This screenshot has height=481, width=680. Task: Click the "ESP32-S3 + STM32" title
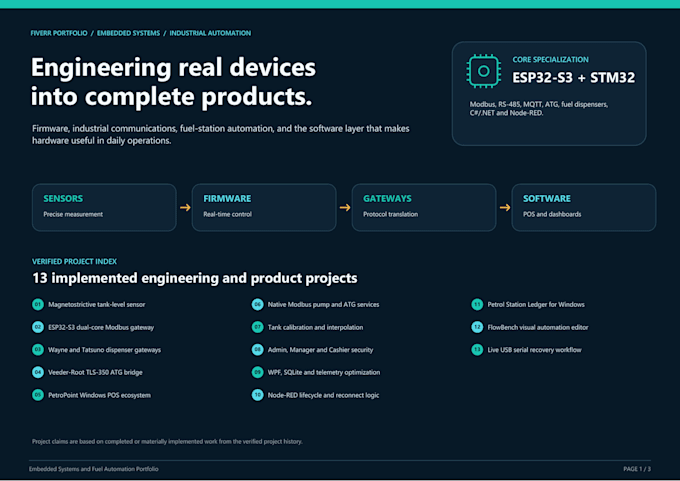(573, 78)
